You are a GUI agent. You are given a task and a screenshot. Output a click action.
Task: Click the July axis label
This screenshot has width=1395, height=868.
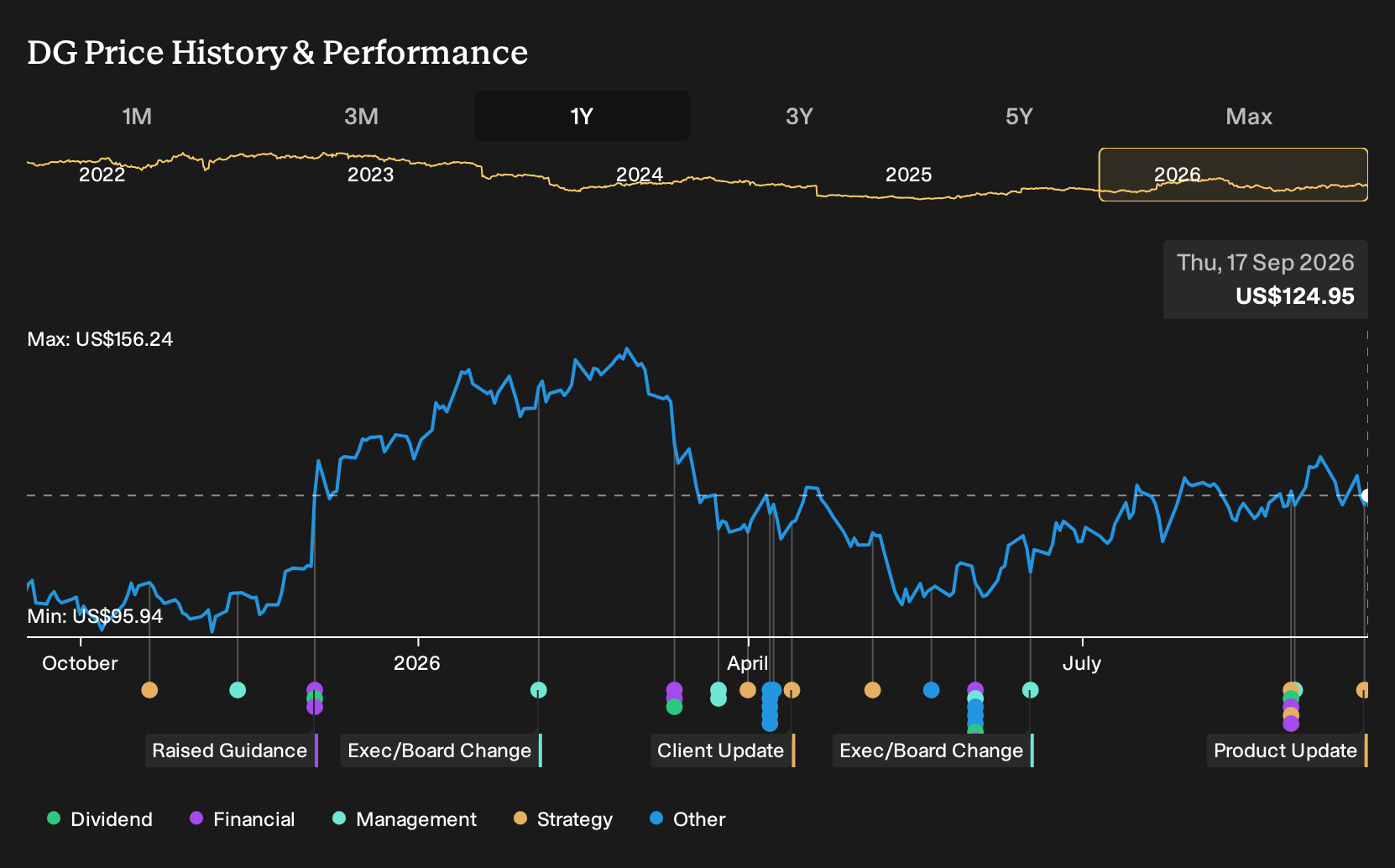[1082, 663]
